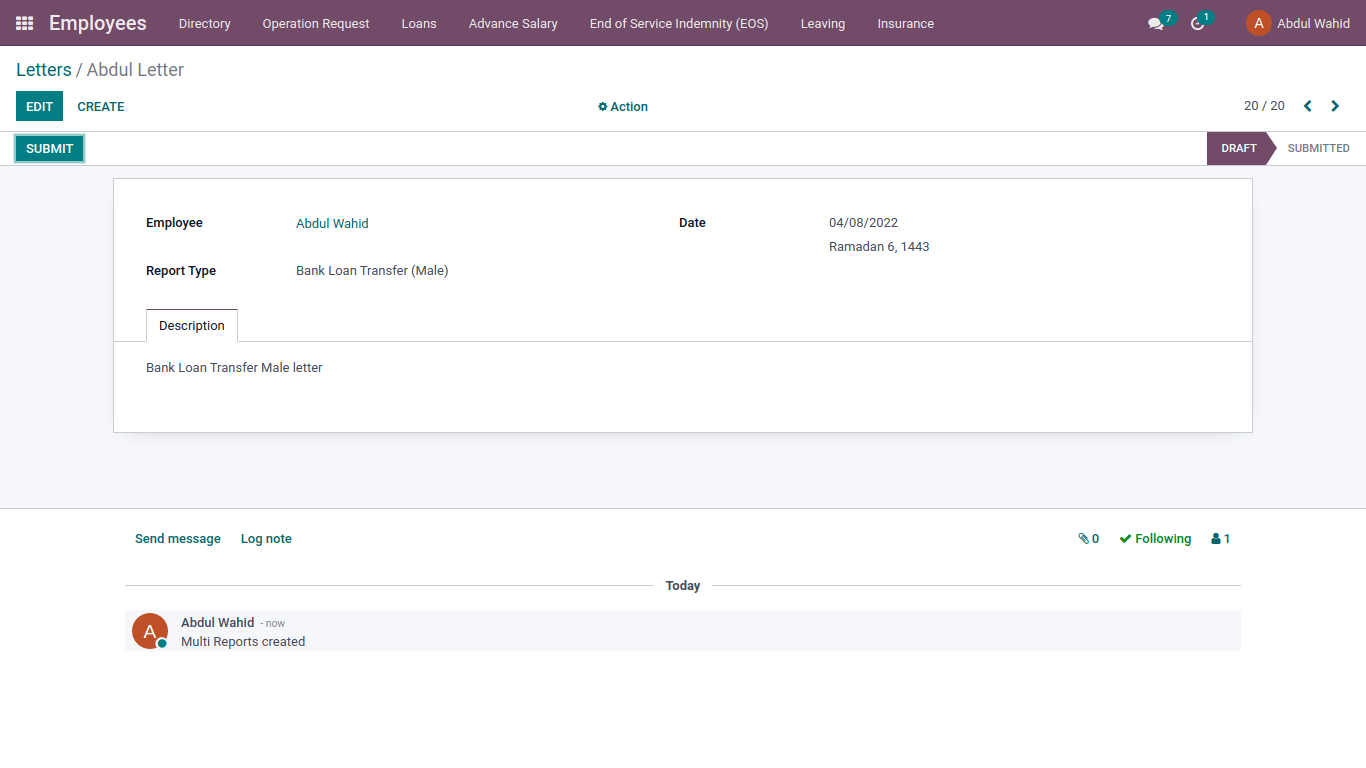Click Bank Loan Transfer (Male) value
The width and height of the screenshot is (1366, 768).
click(x=372, y=271)
